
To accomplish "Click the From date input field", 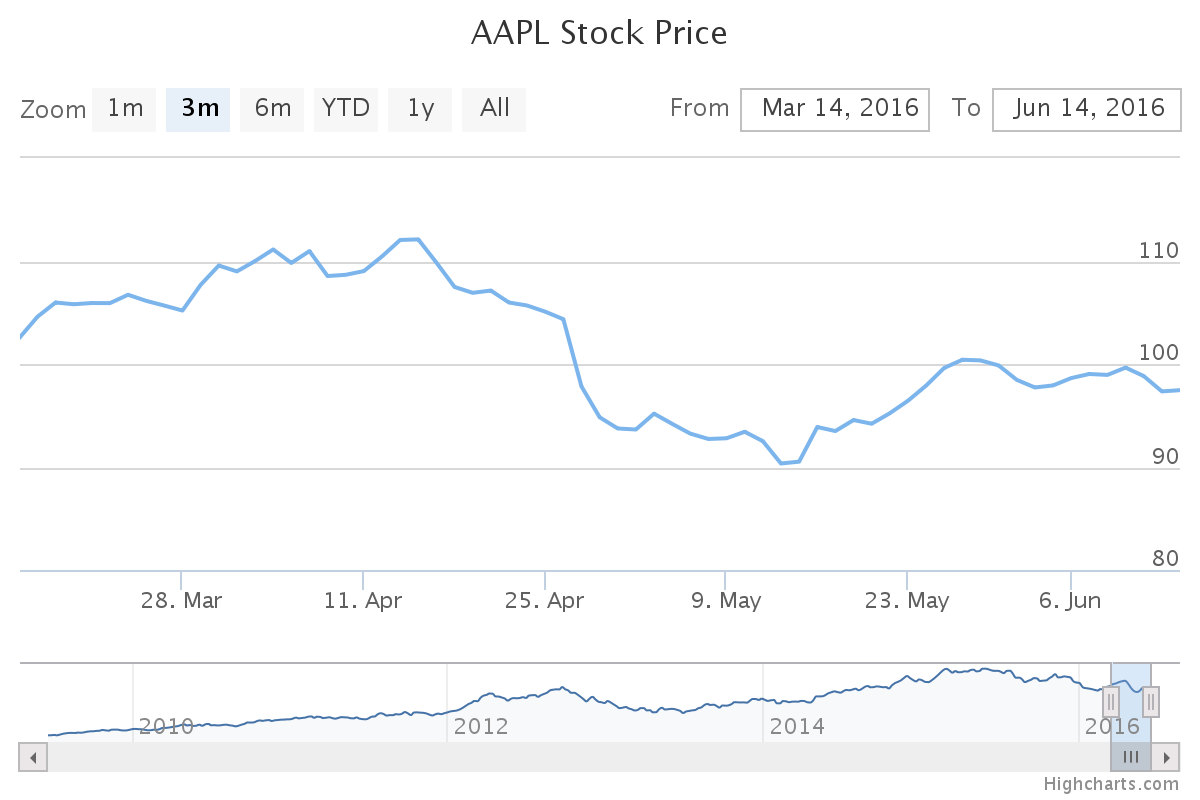I will click(835, 109).
